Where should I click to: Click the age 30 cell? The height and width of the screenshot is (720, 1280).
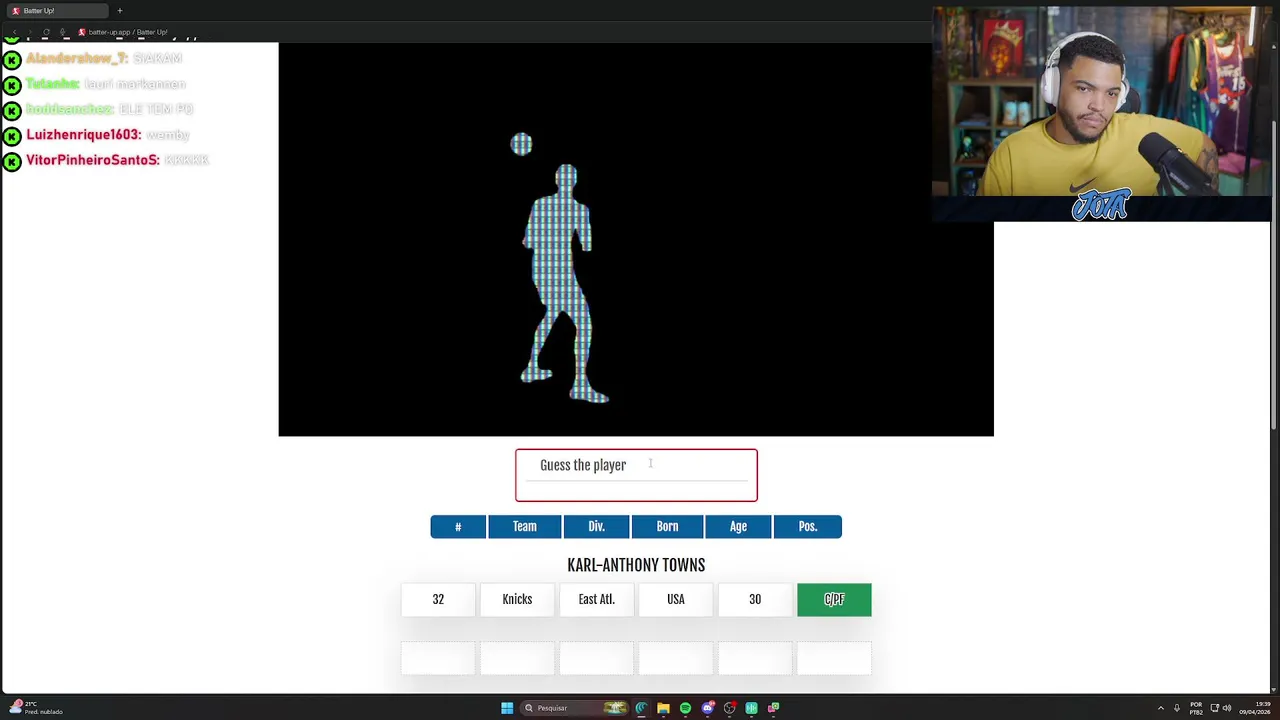click(x=755, y=599)
